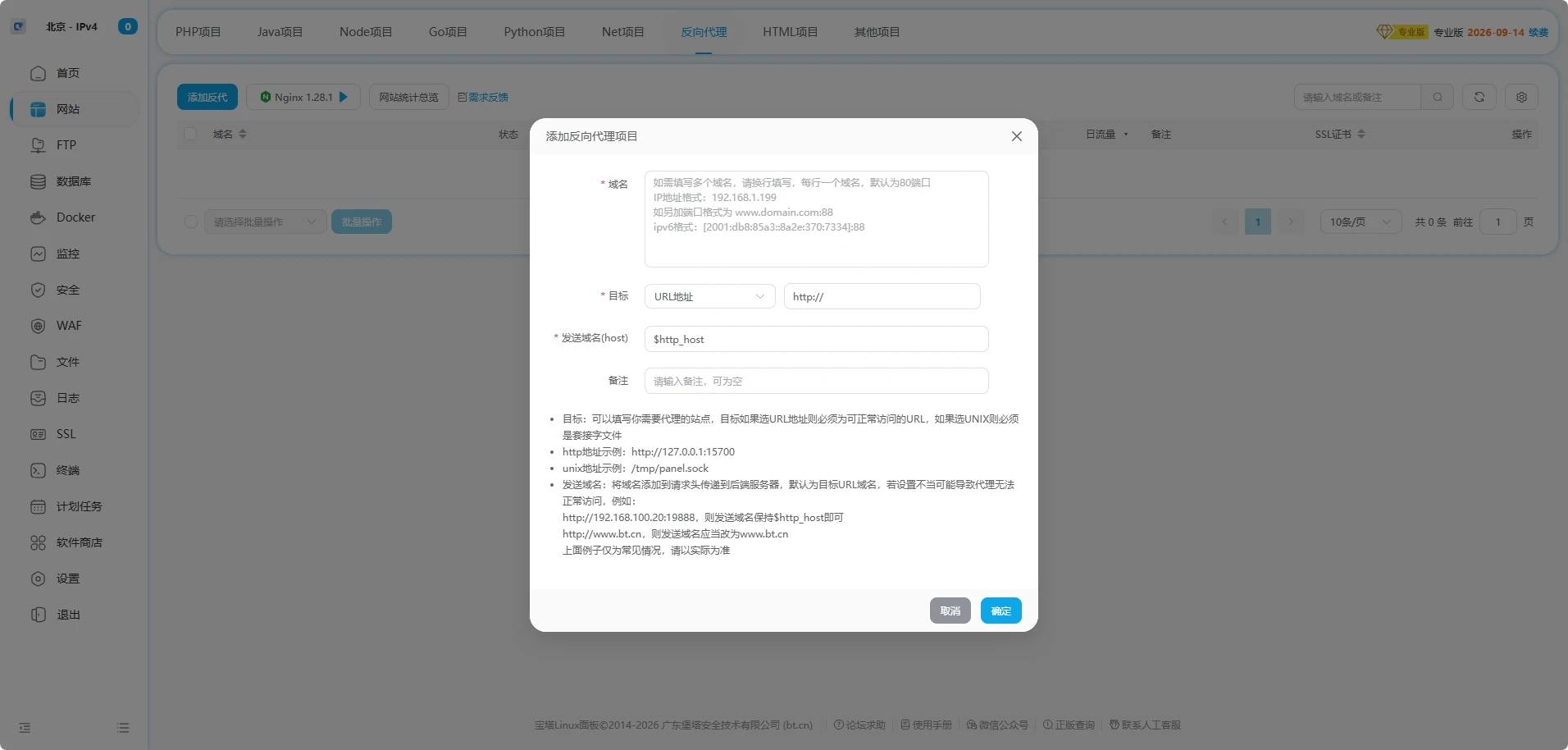Click the 发送域名 $http_host input field

pos(816,339)
